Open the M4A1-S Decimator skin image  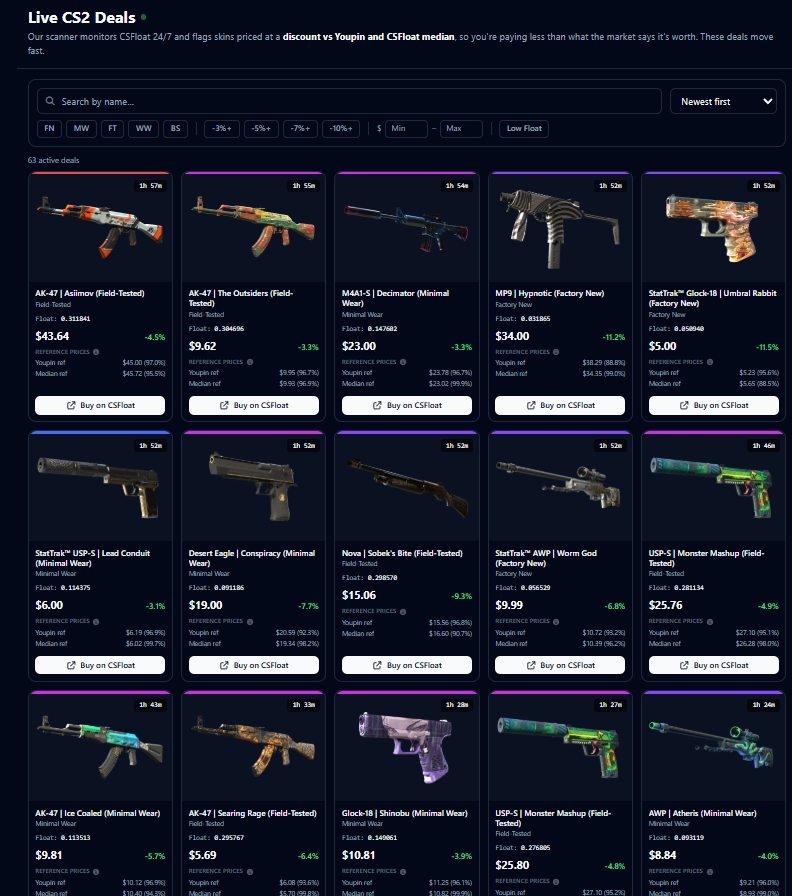click(407, 227)
